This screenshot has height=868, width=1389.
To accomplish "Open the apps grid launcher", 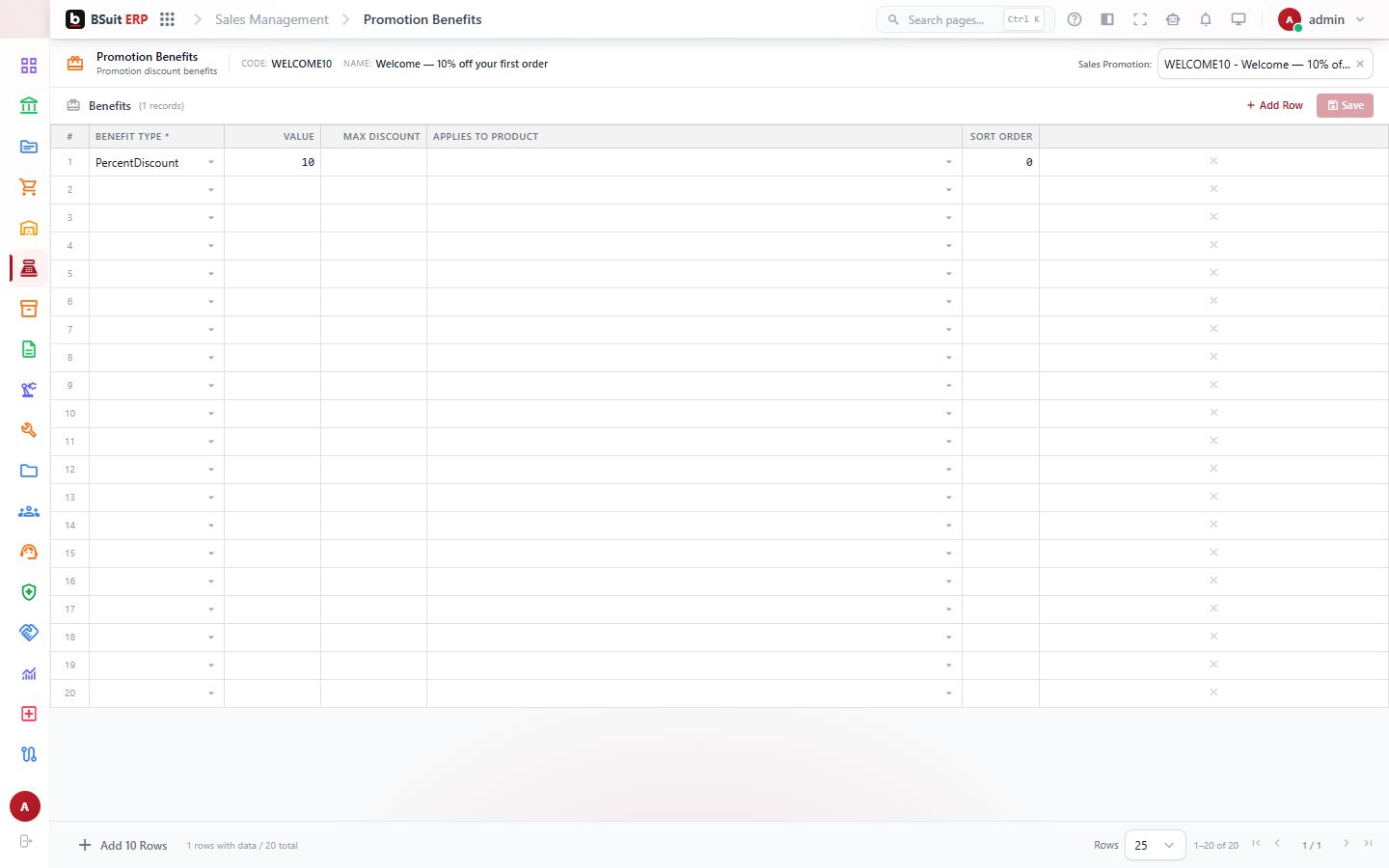I will click(167, 19).
